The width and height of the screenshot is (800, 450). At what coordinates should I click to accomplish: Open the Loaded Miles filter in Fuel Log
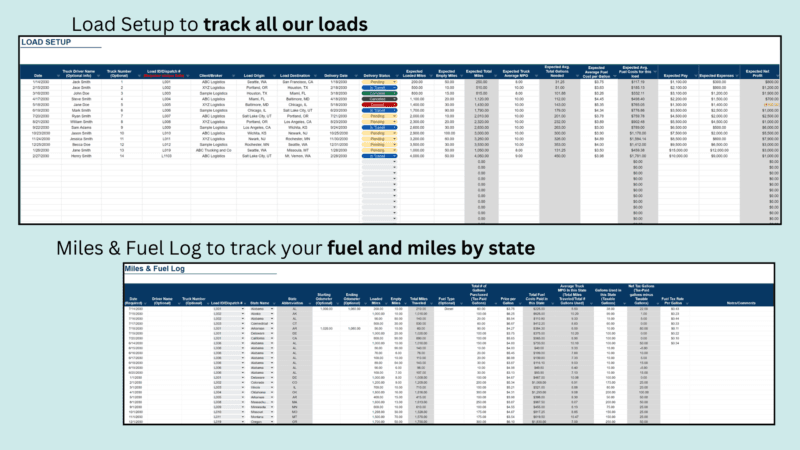[x=385, y=304]
